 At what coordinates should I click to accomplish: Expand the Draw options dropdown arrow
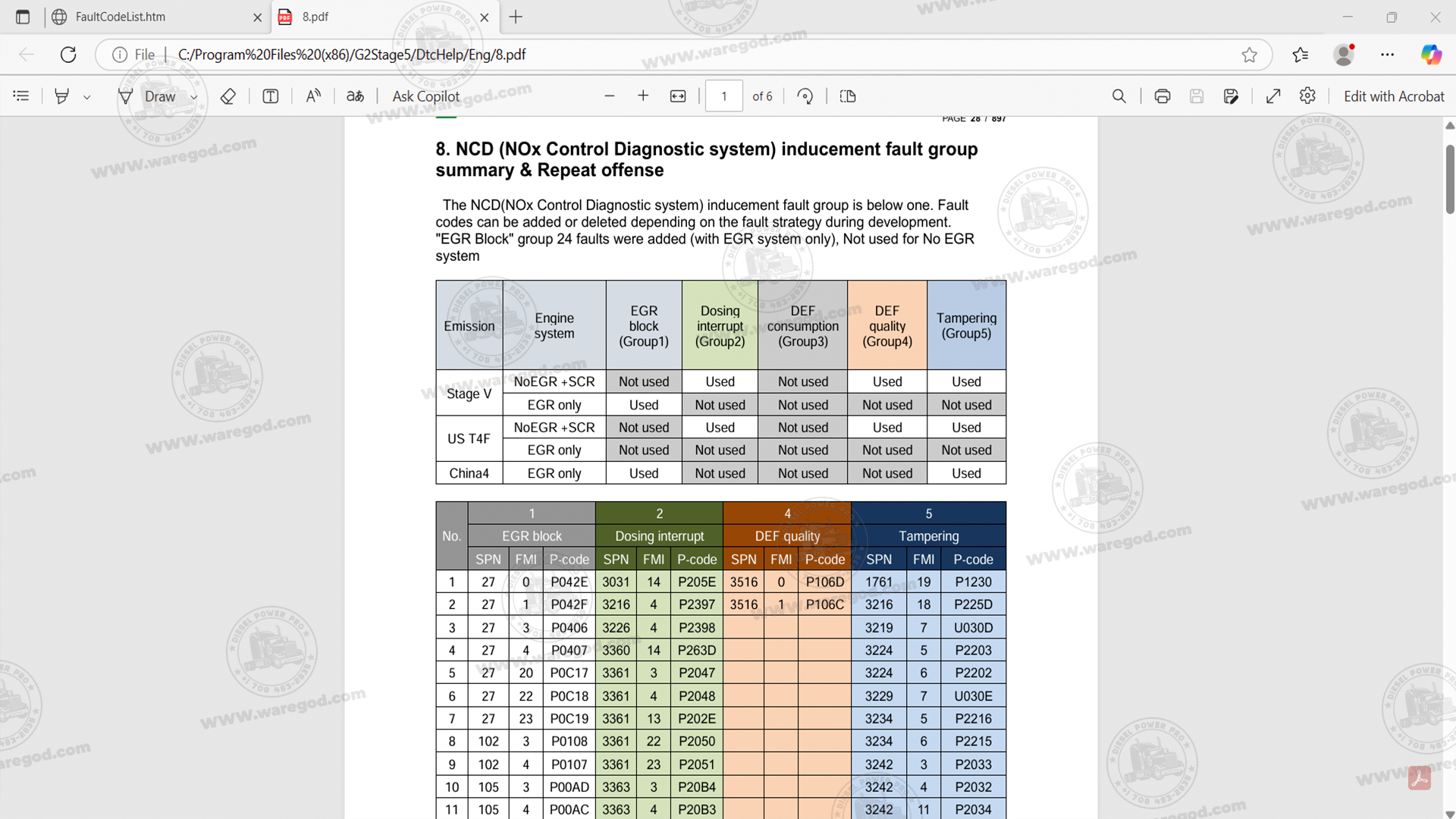194,97
